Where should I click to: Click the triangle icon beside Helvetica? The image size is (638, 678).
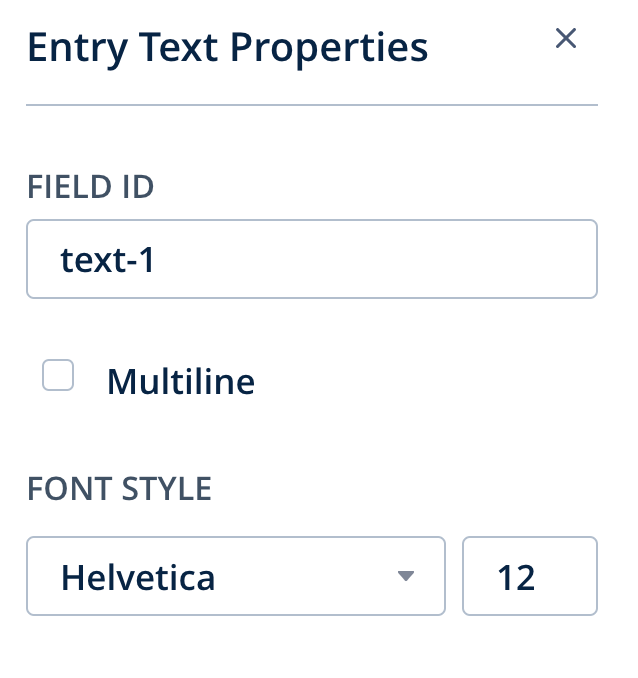405,576
